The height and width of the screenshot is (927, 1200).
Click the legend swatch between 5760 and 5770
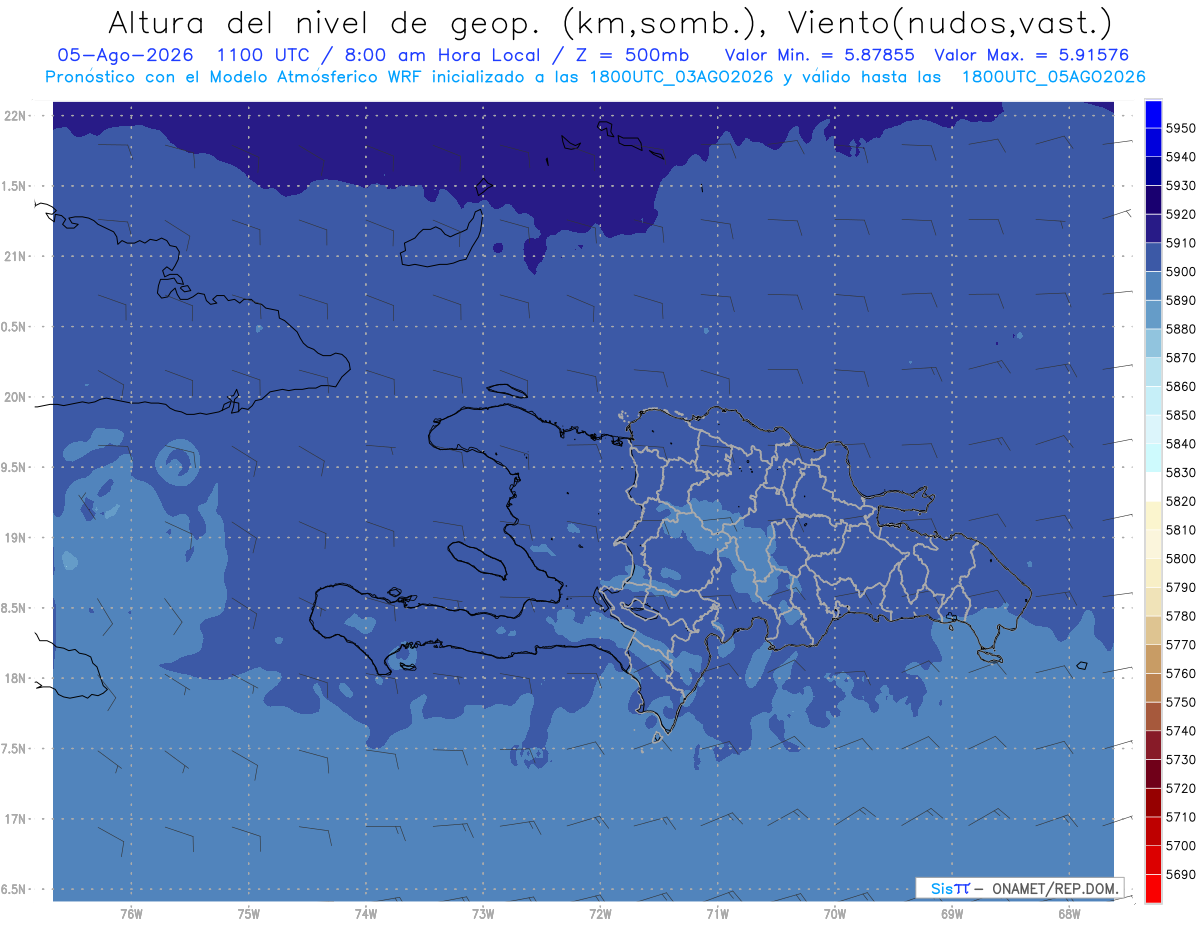pyautogui.click(x=1152, y=659)
